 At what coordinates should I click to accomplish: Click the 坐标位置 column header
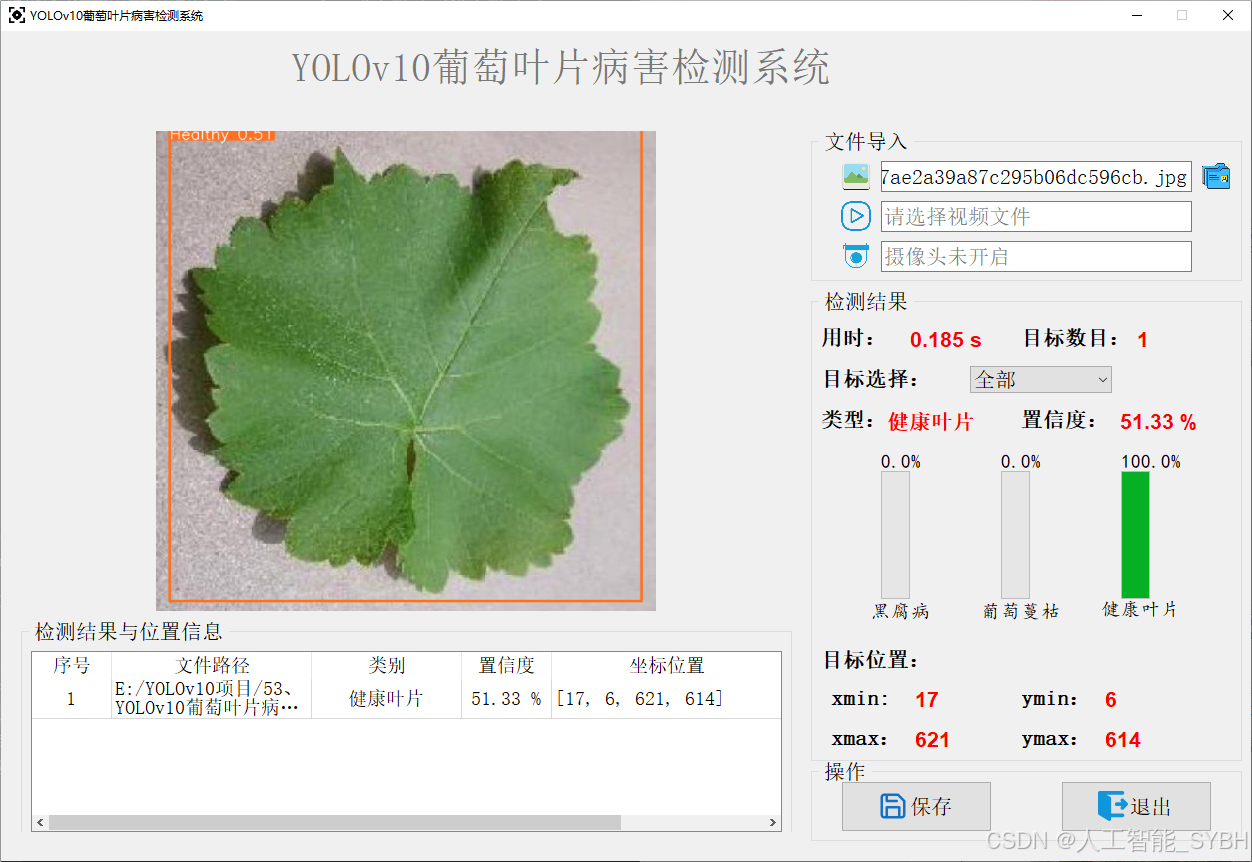[666, 666]
